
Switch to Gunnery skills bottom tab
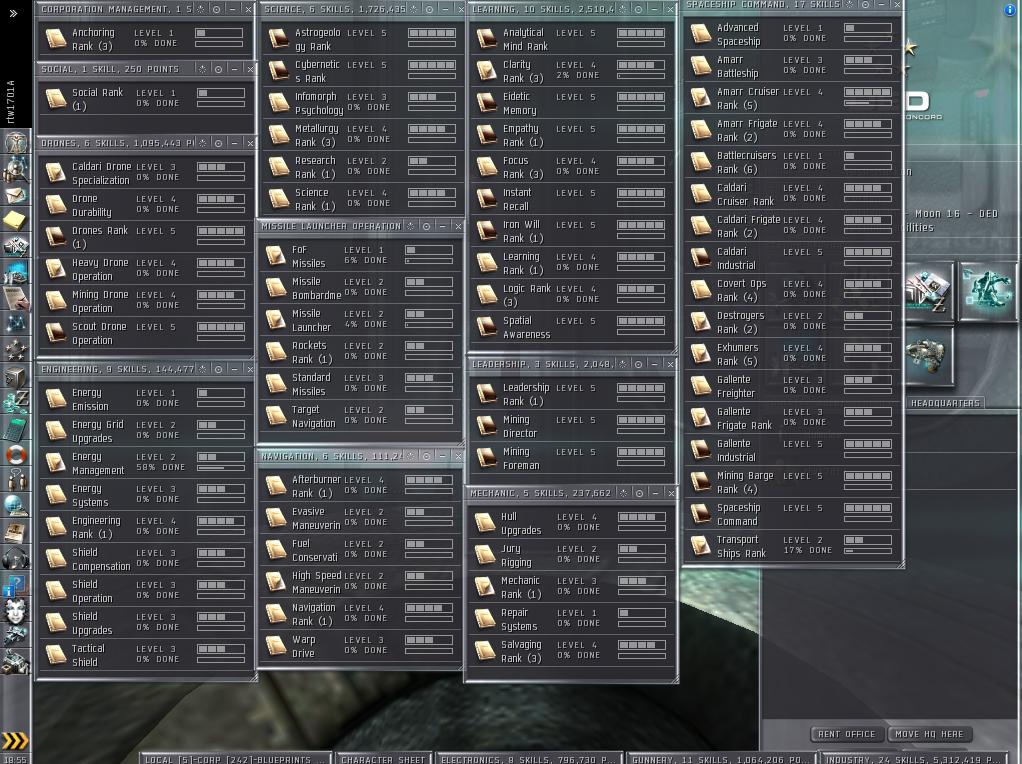click(720, 759)
